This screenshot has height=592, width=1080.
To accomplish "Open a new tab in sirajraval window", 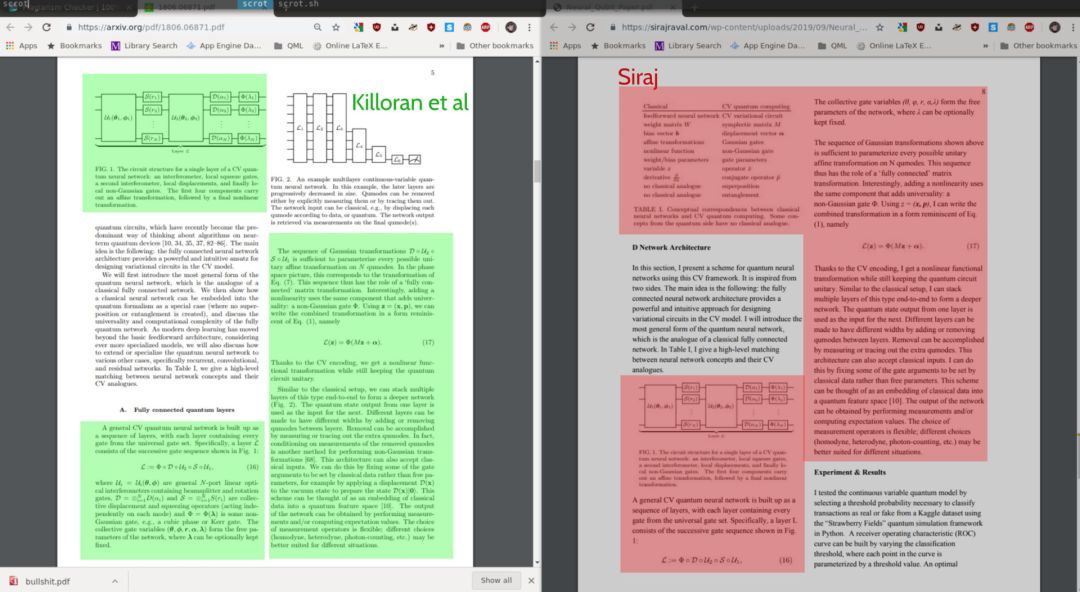I will 694,7.
